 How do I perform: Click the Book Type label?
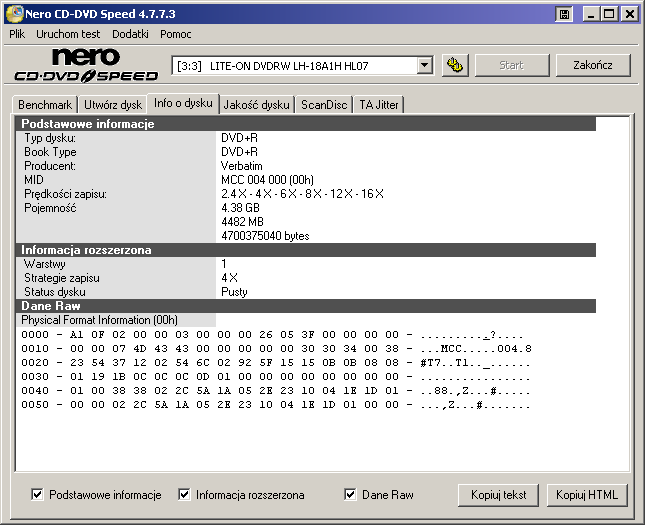(50, 152)
